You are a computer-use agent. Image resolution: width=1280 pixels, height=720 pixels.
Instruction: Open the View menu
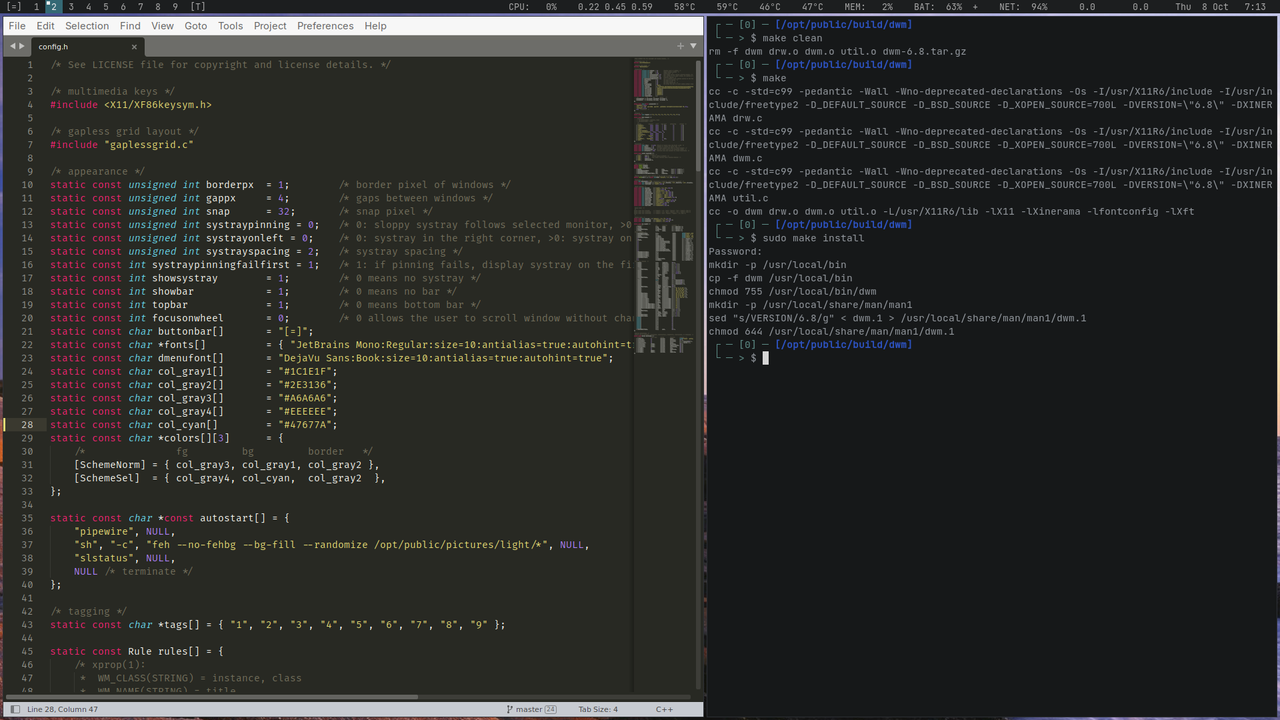point(162,26)
